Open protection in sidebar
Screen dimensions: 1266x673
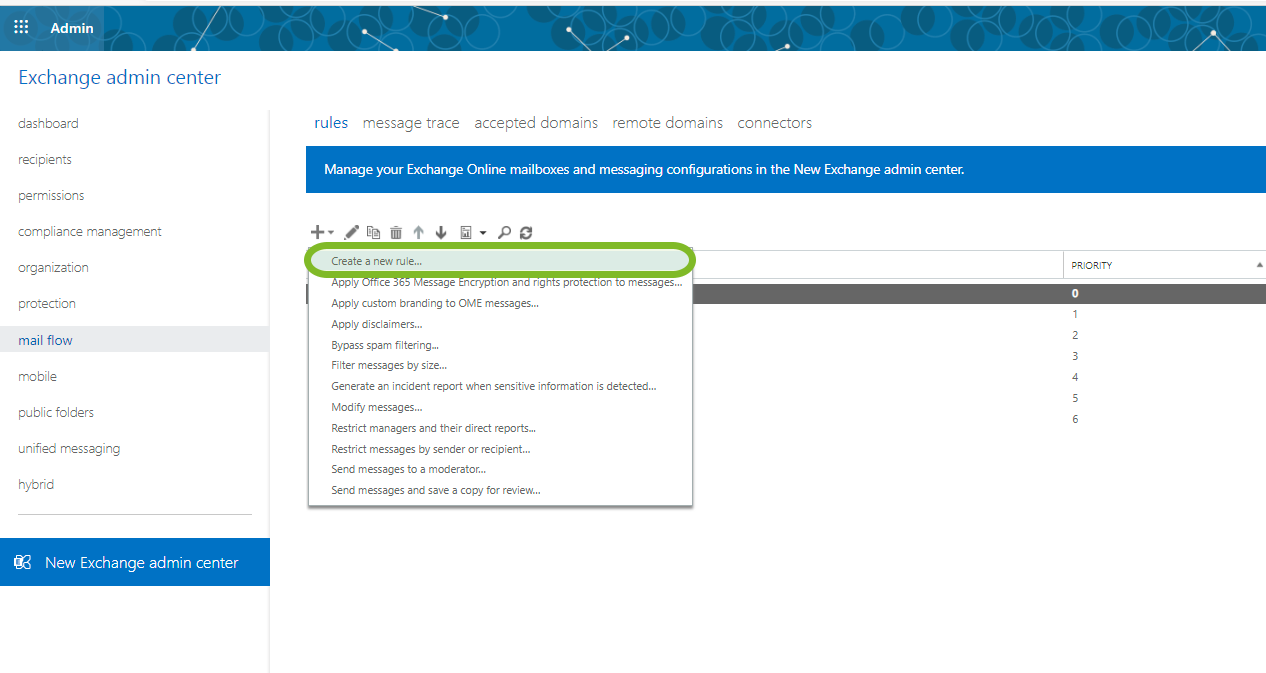pos(47,303)
